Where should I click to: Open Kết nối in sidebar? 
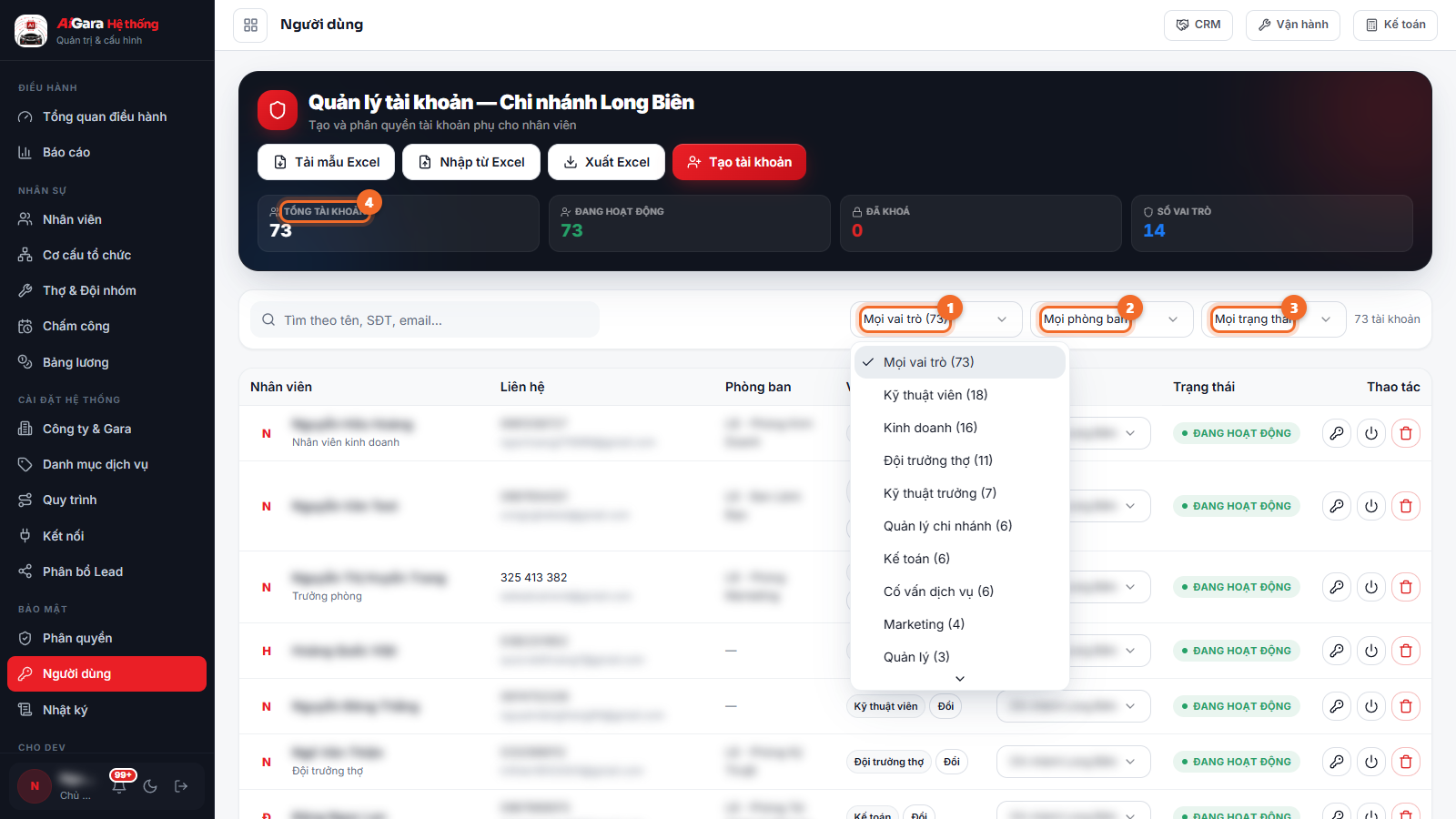click(107, 536)
